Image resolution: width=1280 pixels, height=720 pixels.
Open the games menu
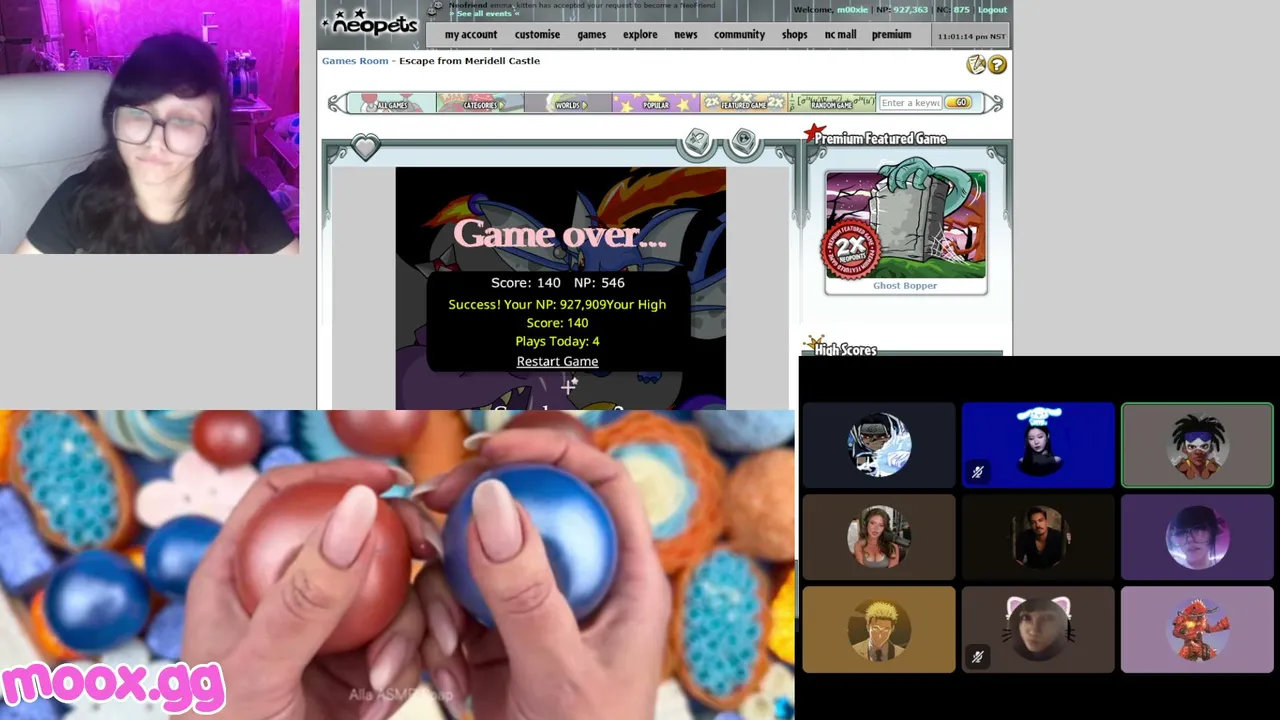click(x=591, y=34)
